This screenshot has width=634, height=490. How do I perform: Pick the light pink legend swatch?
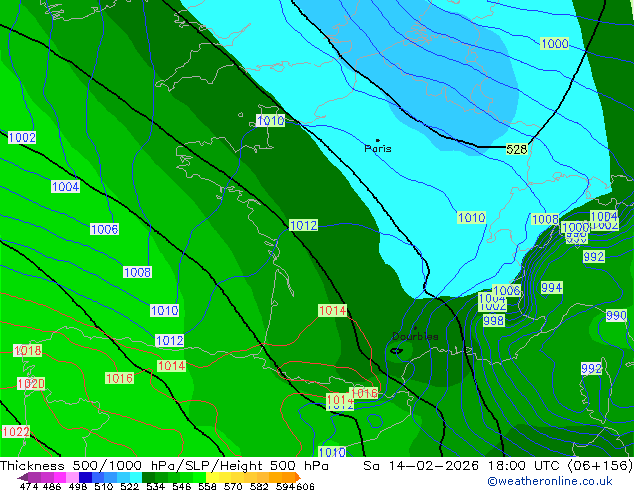click(x=73, y=477)
